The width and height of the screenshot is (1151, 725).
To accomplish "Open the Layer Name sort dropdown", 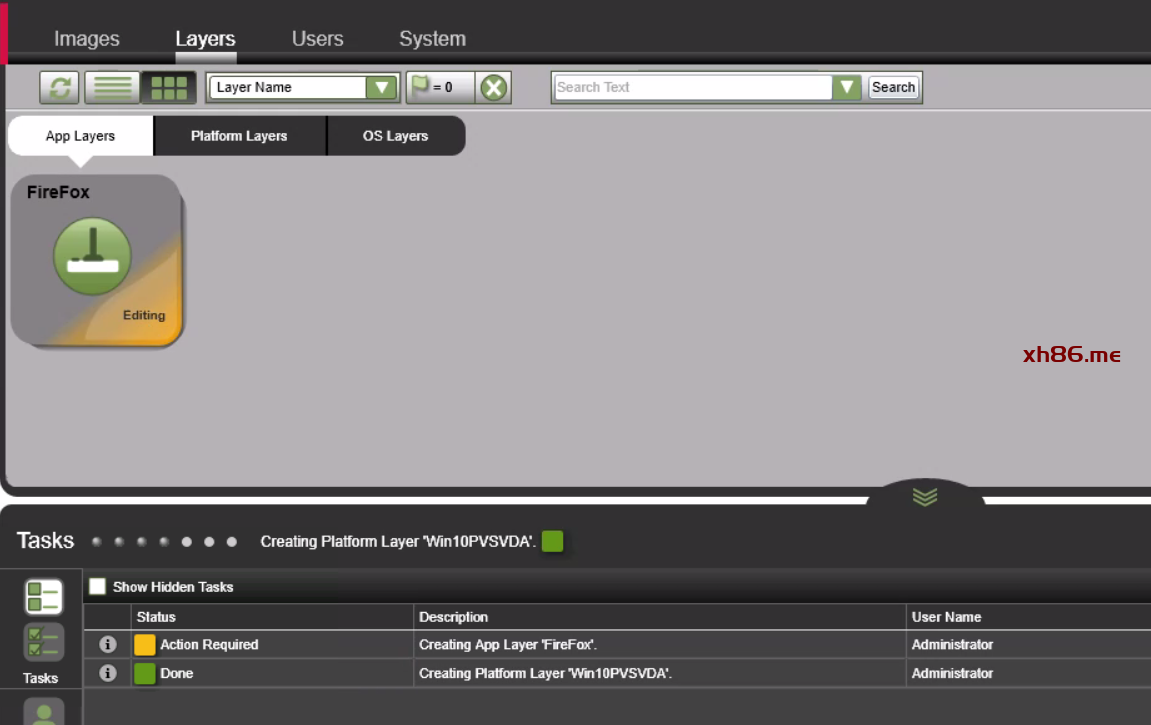I will pos(381,88).
